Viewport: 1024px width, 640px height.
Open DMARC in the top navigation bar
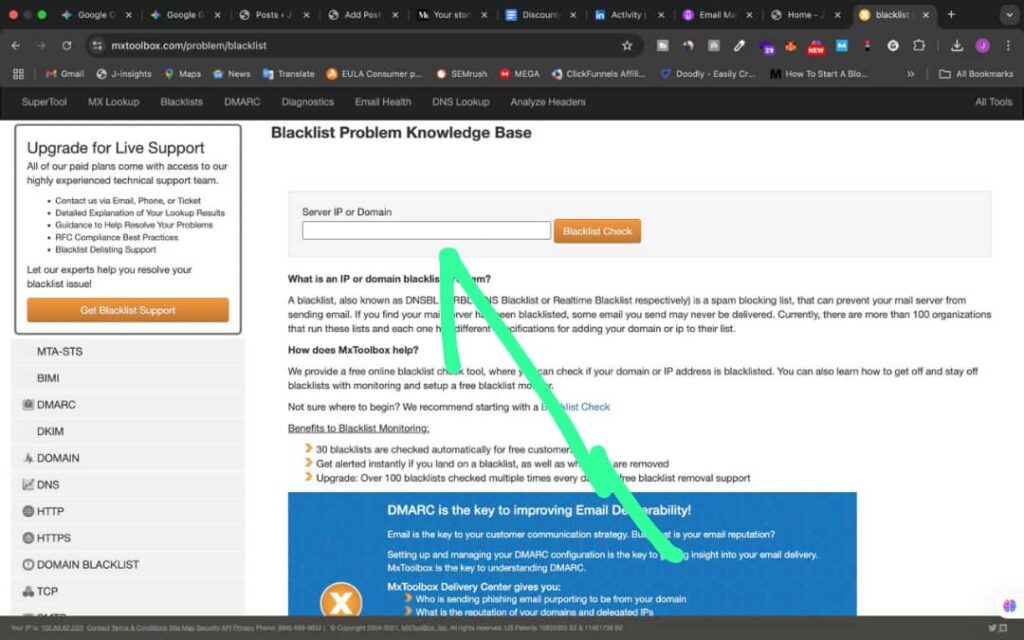click(242, 102)
